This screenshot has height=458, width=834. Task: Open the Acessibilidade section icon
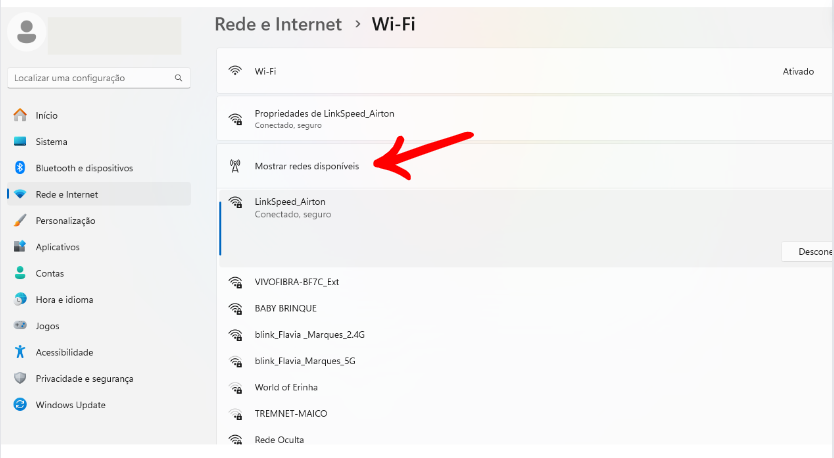click(20, 352)
